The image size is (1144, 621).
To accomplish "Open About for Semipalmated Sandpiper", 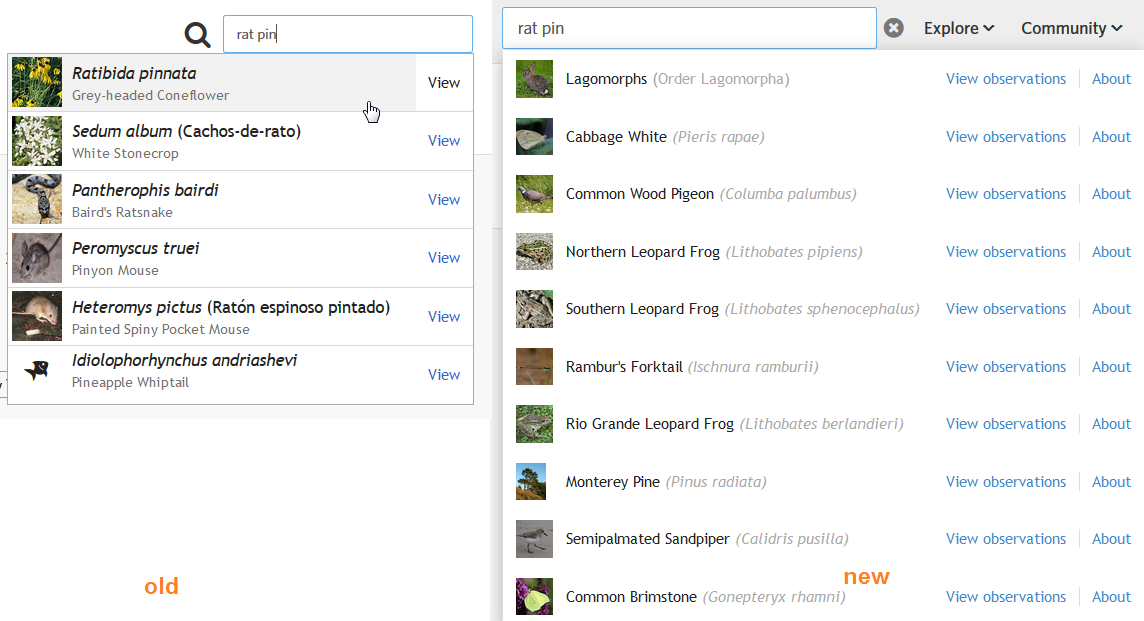I will pos(1111,539).
